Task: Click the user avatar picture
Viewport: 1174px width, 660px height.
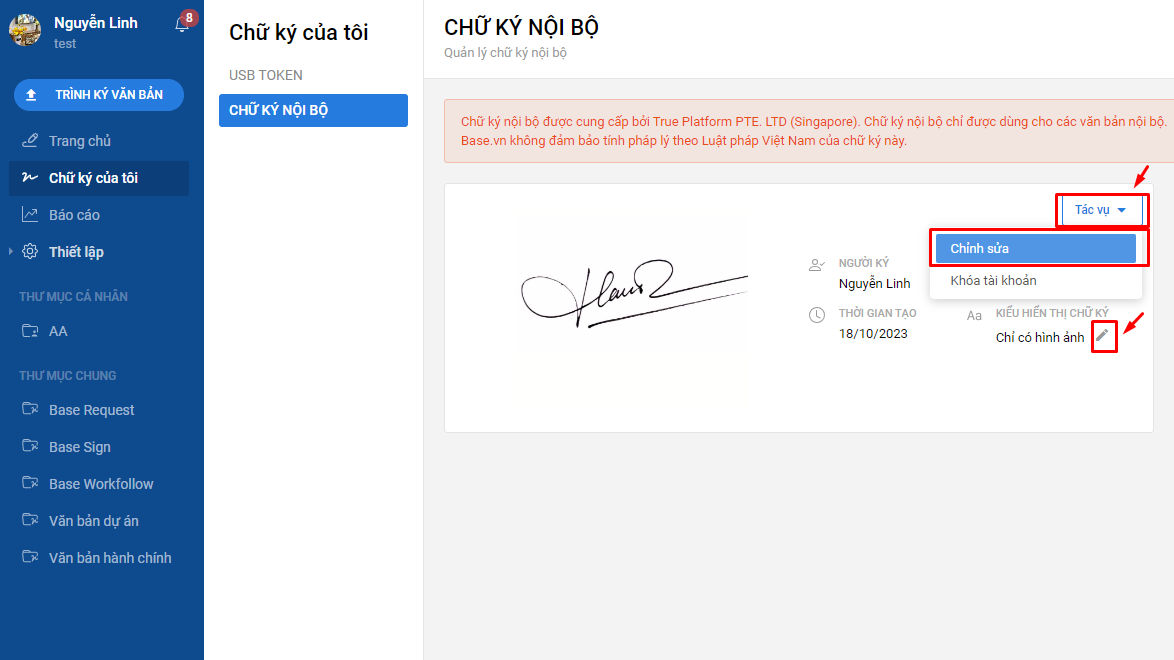Action: (x=25, y=30)
